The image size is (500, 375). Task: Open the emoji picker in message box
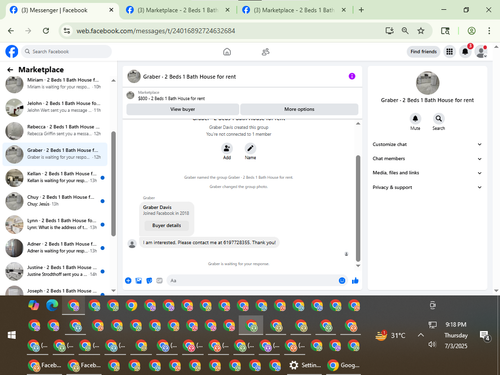pos(342,281)
